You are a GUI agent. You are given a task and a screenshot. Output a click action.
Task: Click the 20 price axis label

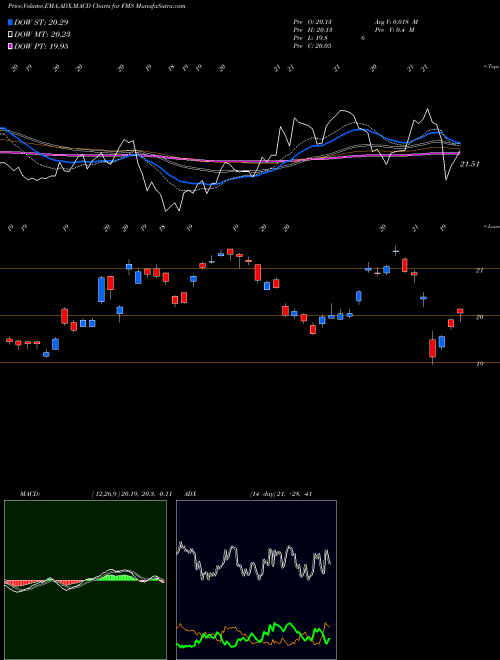(x=479, y=317)
